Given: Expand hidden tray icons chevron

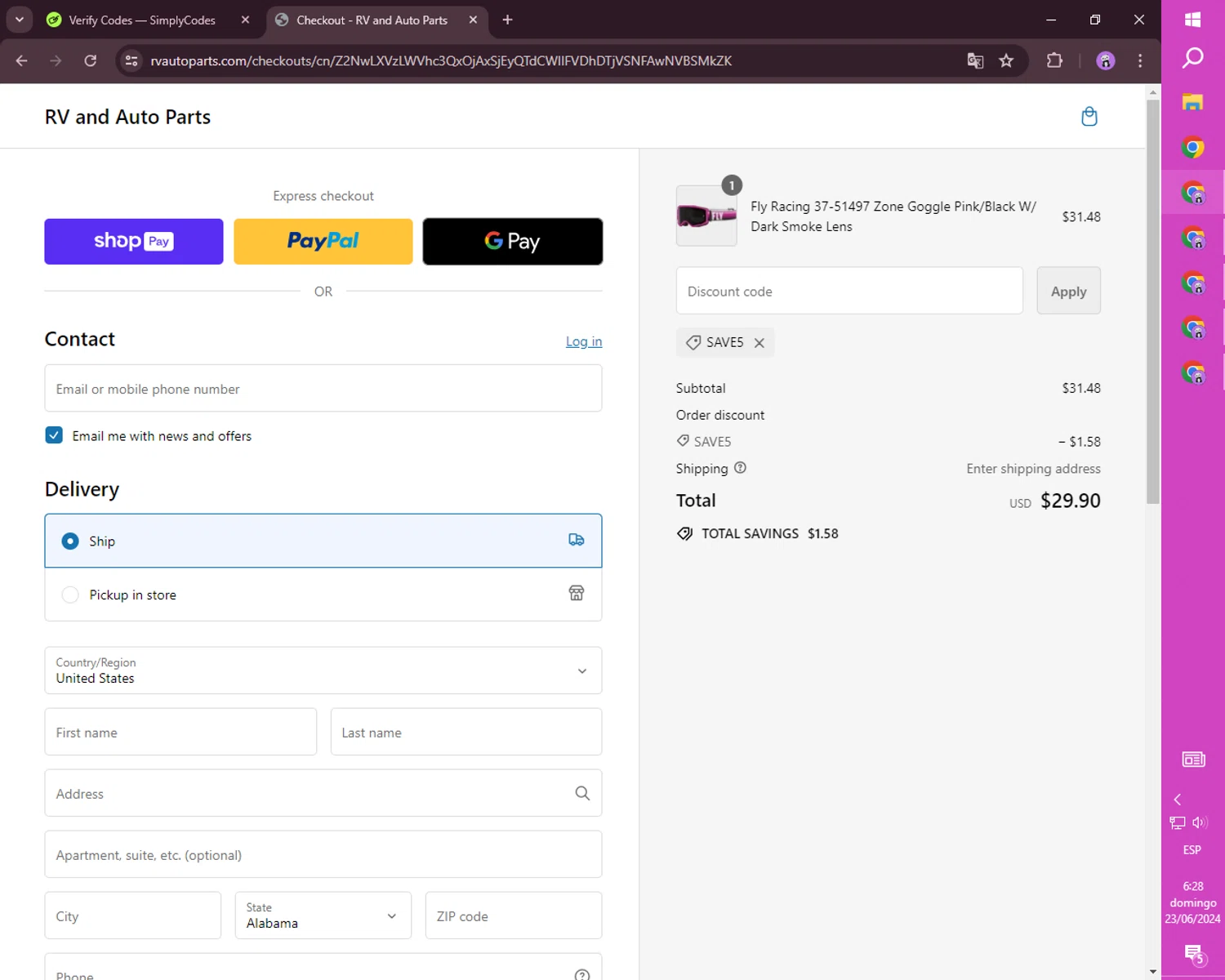Looking at the screenshot, I should tap(1178, 800).
